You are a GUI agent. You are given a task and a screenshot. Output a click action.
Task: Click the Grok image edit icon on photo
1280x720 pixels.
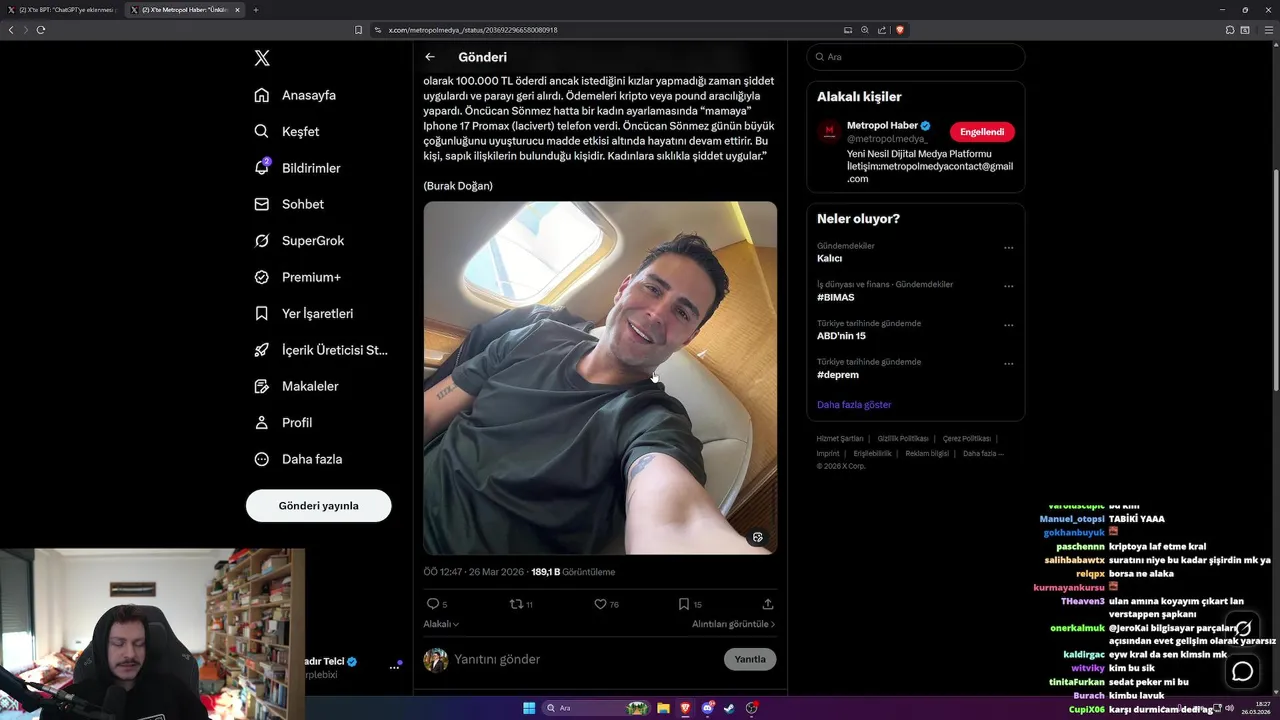coord(757,537)
